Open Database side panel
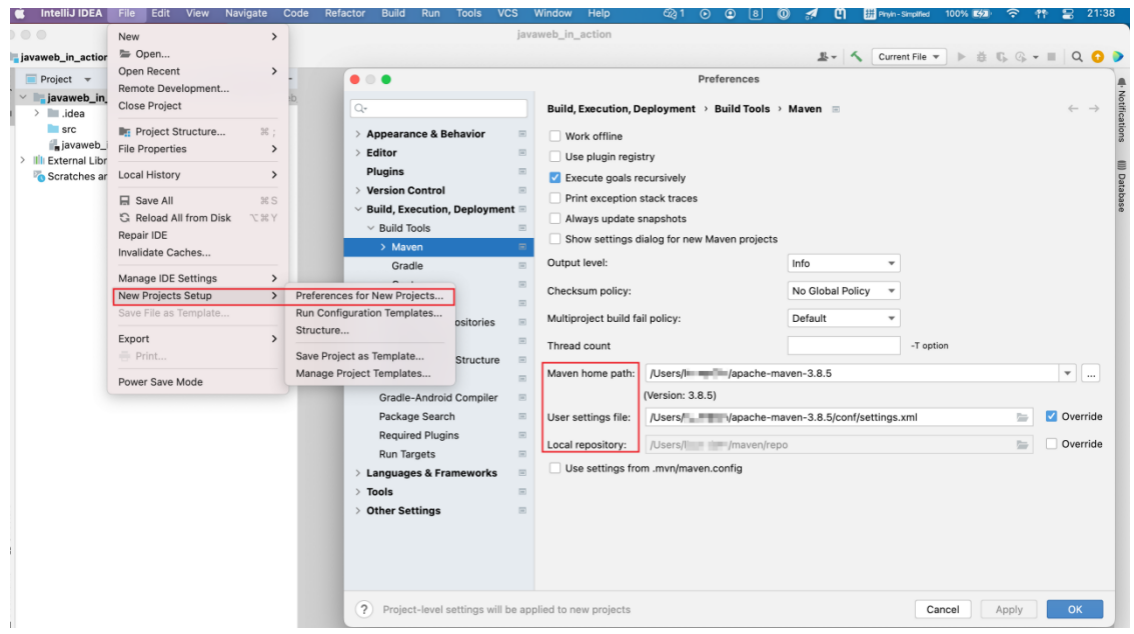Image resolution: width=1134 pixels, height=634 pixels. pos(1122,186)
